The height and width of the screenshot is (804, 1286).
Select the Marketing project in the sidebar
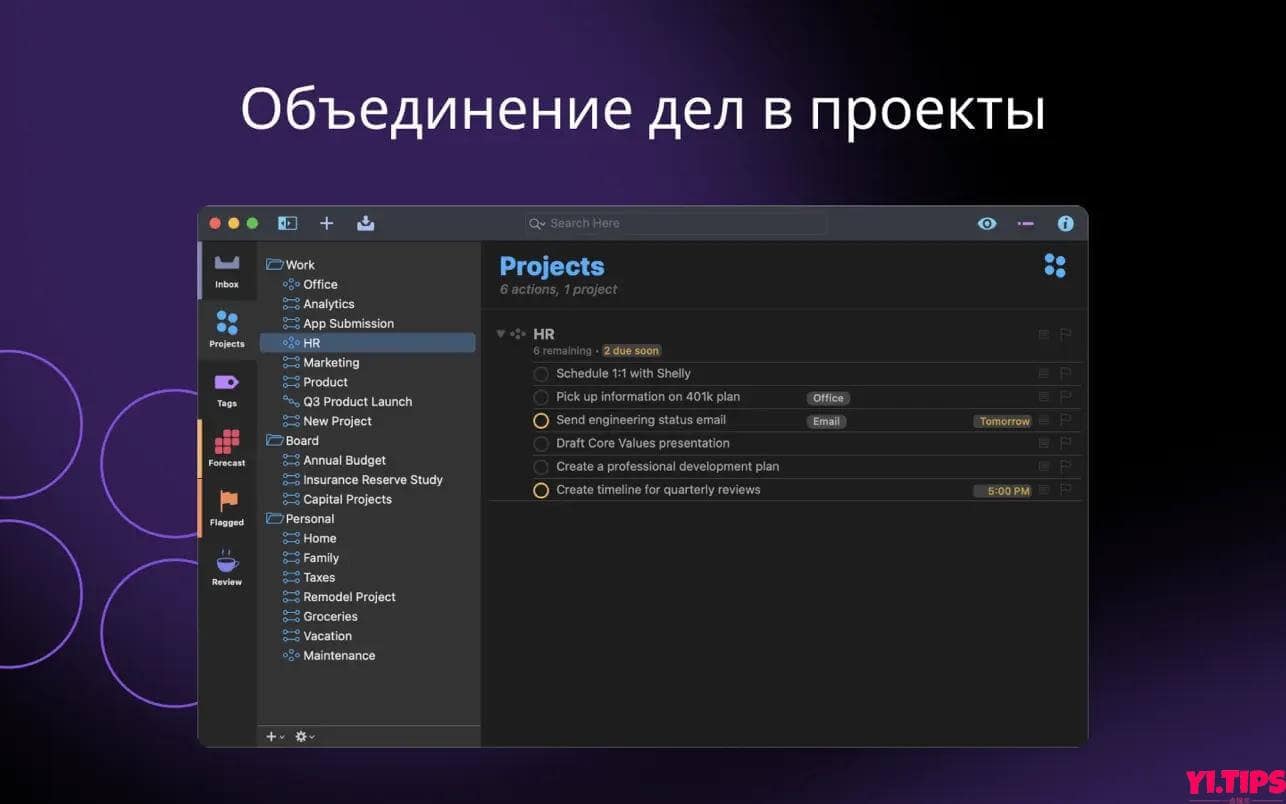(331, 362)
